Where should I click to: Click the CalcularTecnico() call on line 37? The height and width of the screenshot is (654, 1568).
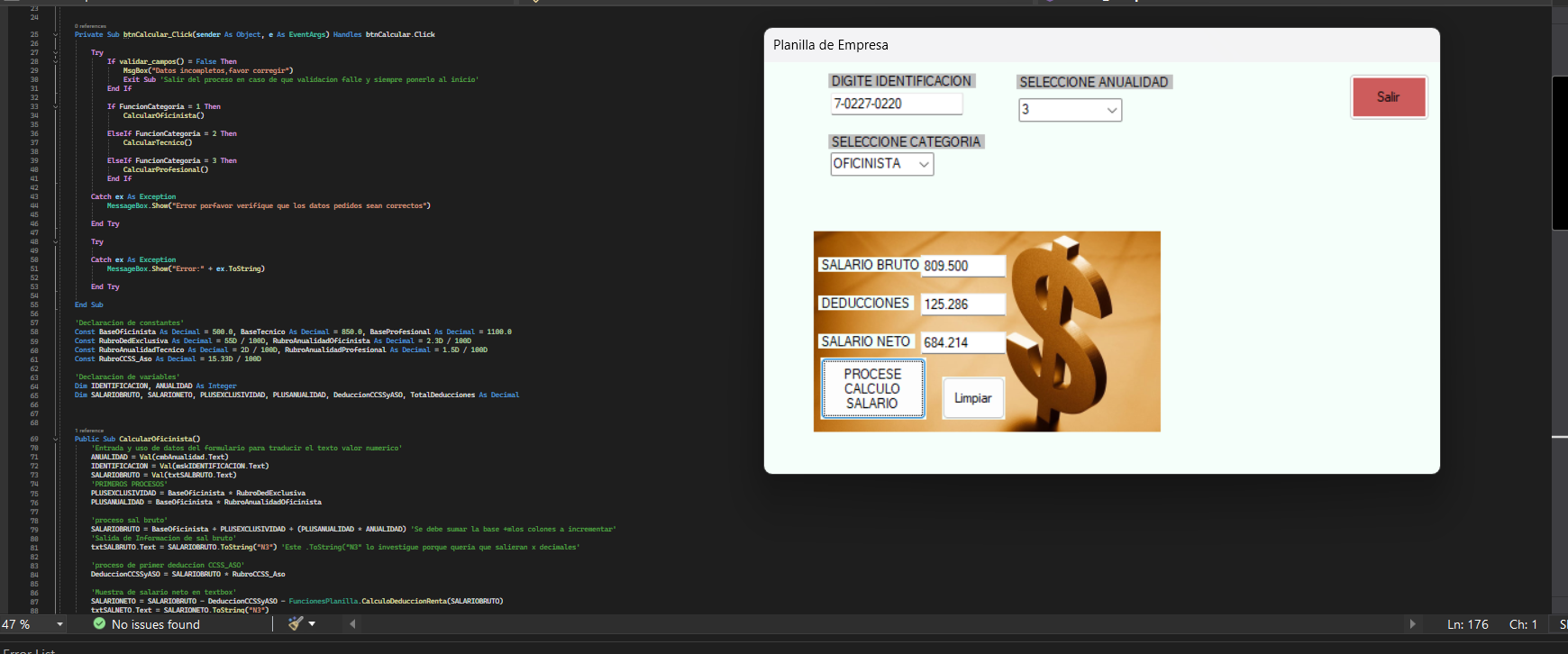pos(158,142)
